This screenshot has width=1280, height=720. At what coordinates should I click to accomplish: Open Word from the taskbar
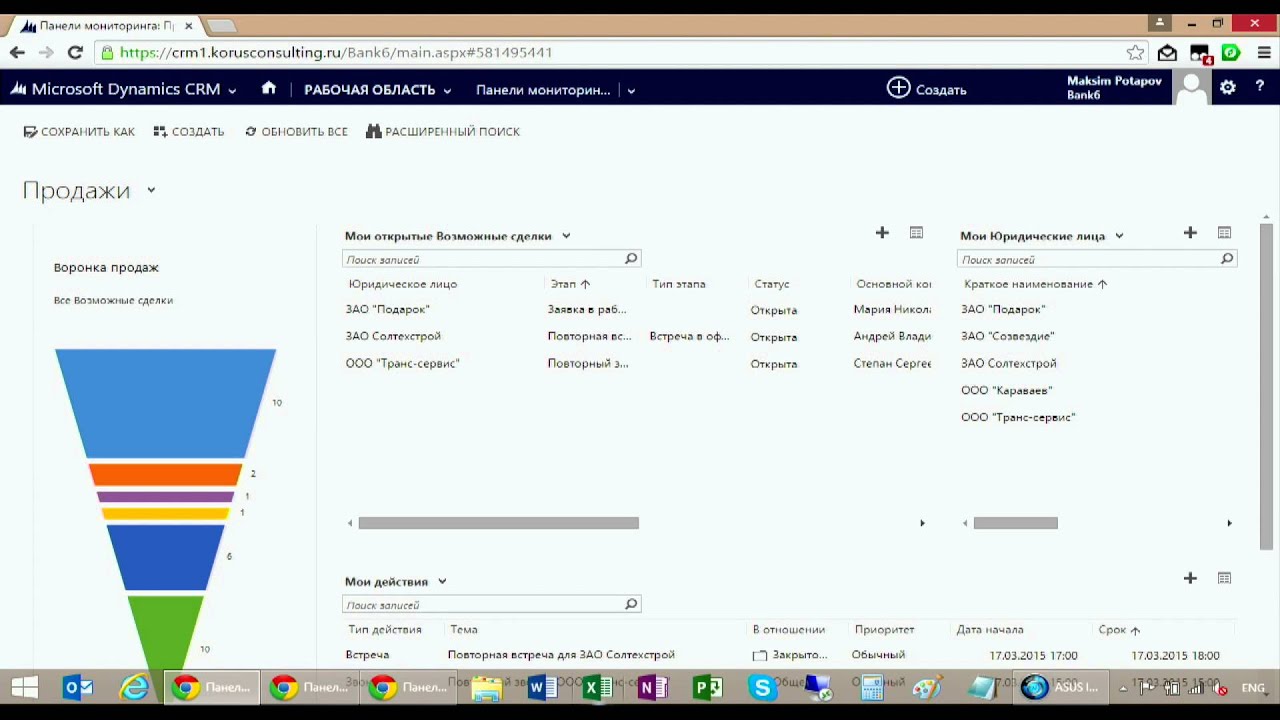click(542, 688)
